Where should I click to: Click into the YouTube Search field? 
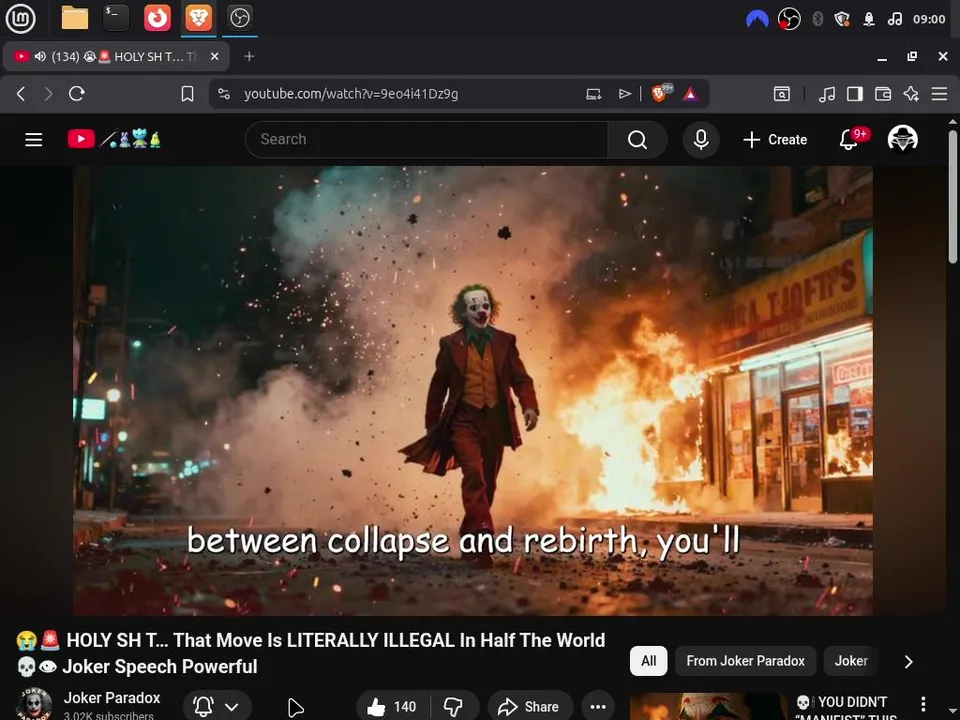[426, 140]
